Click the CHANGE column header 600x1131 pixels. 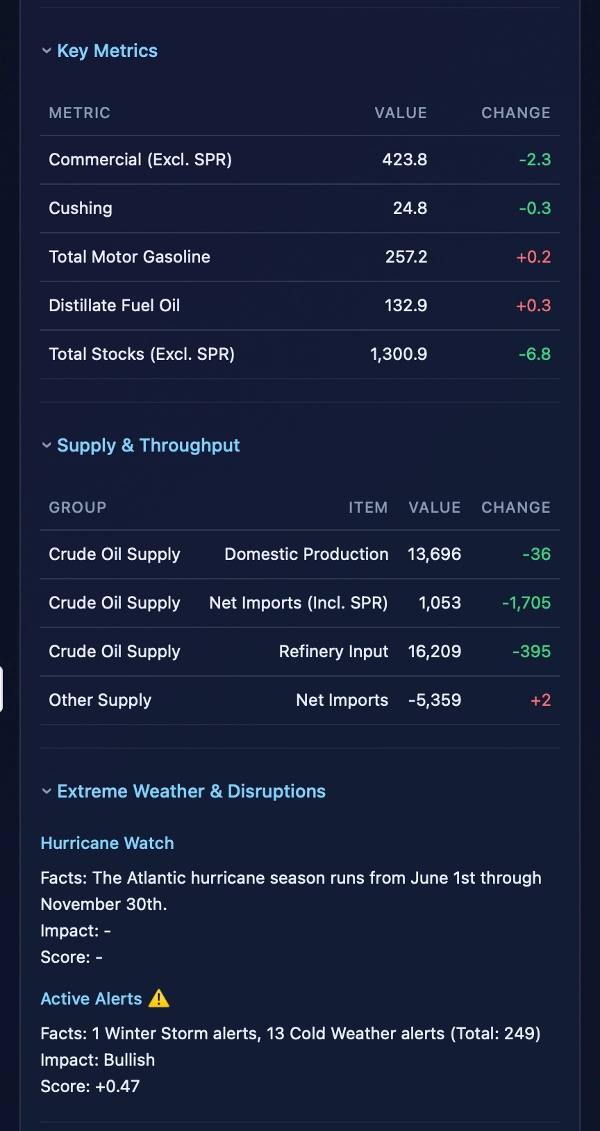[516, 113]
